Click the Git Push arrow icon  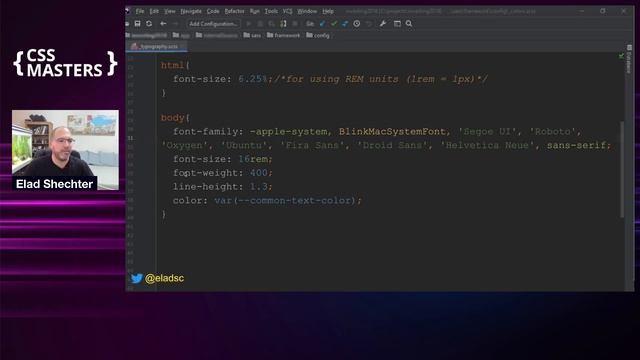345,24
